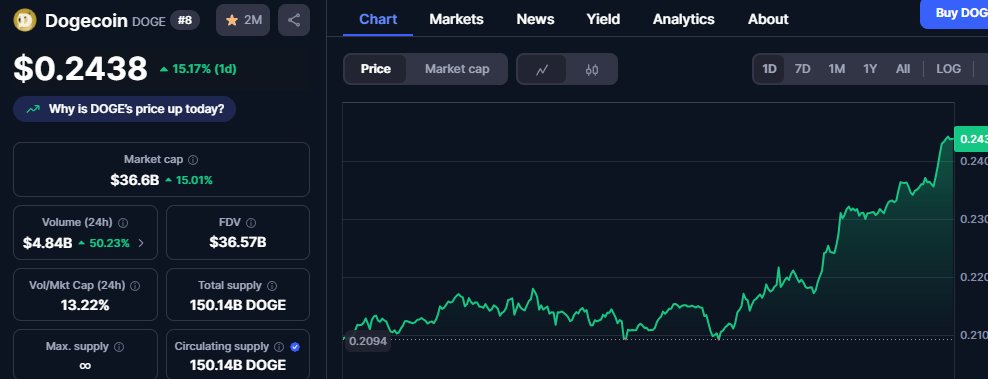This screenshot has height=379, width=988.
Task: Open the Markets tab
Action: 456,20
